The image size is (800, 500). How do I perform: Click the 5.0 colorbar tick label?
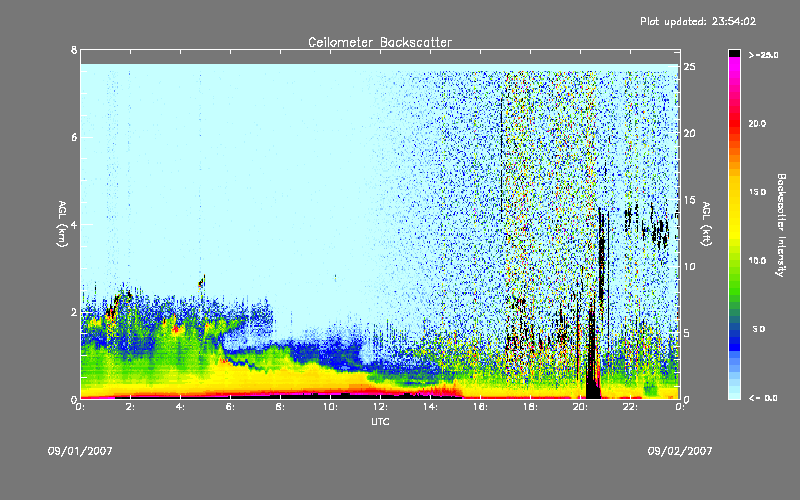(759, 329)
